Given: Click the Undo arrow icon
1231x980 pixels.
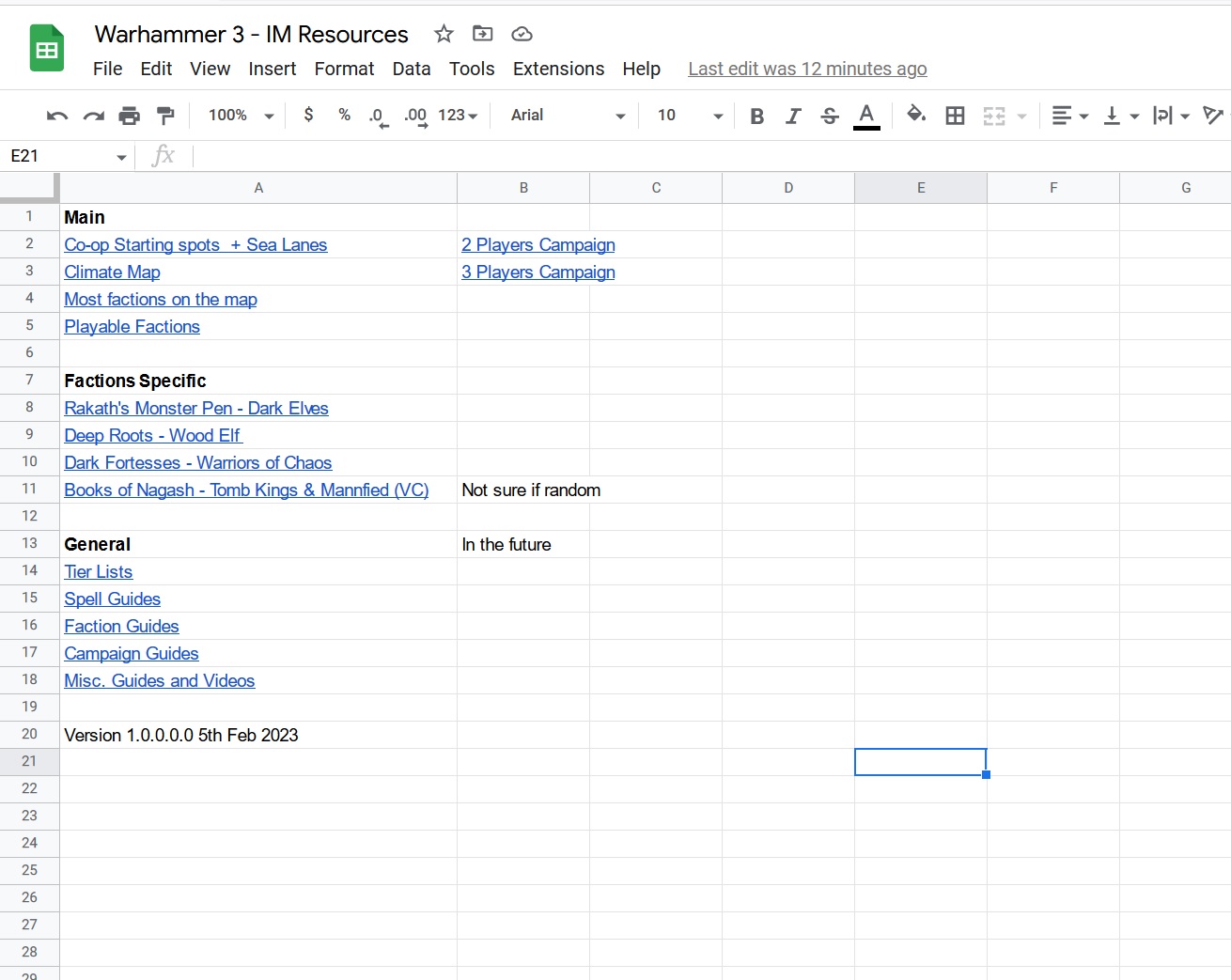Looking at the screenshot, I should [57, 116].
